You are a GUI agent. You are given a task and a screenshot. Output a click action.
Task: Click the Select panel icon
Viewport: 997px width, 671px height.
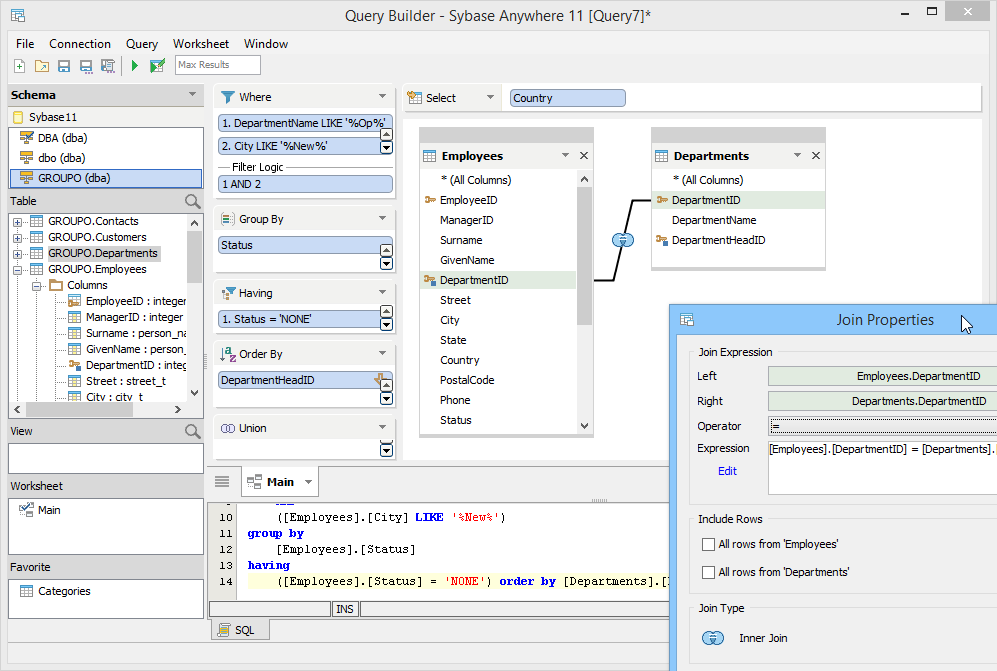tap(415, 98)
